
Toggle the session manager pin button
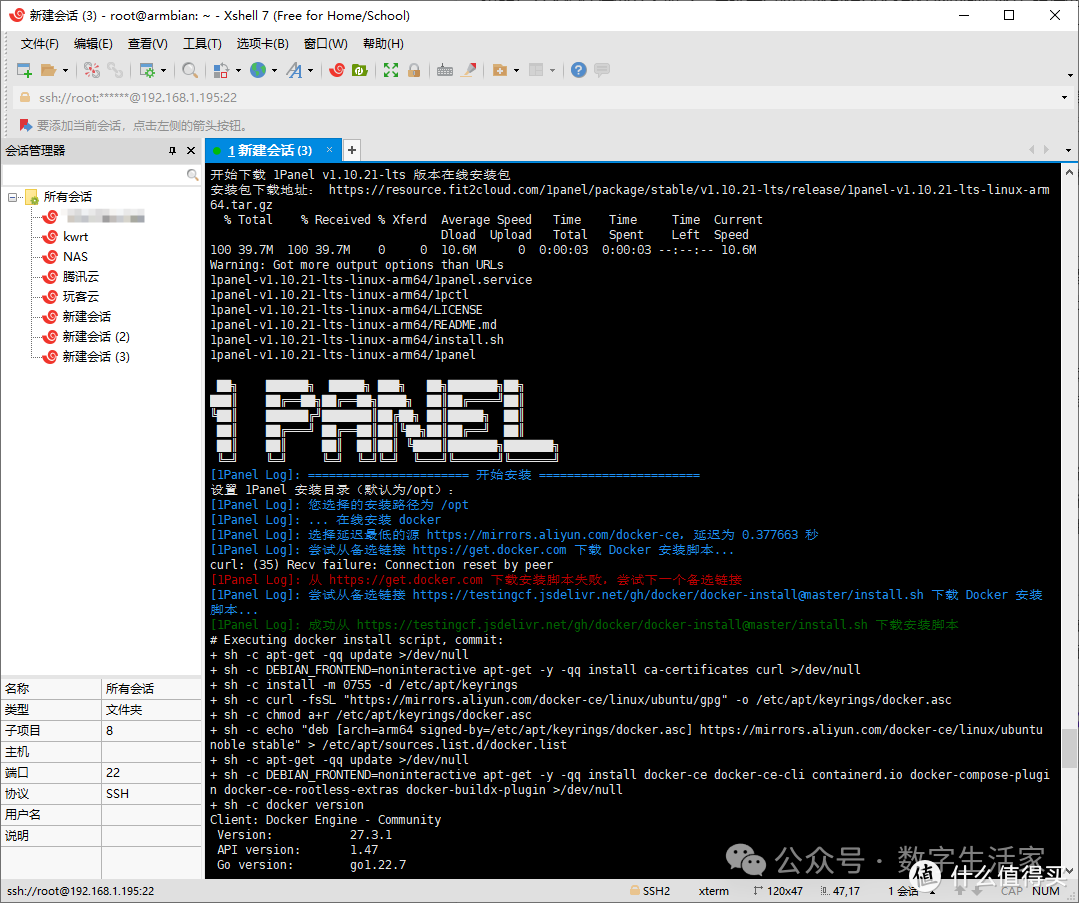(x=172, y=150)
